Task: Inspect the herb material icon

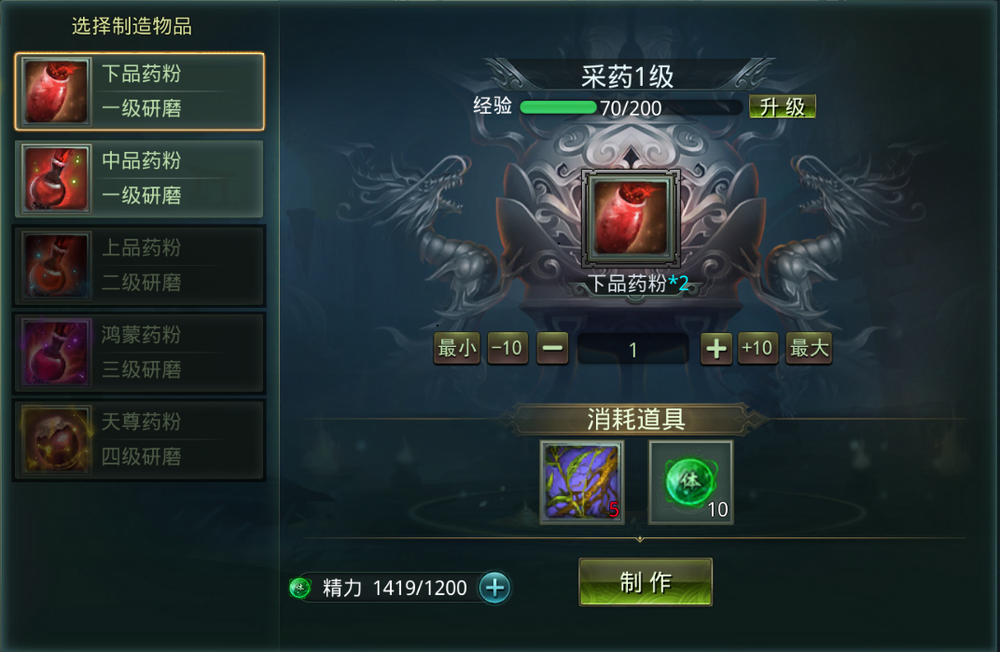Action: click(x=582, y=482)
